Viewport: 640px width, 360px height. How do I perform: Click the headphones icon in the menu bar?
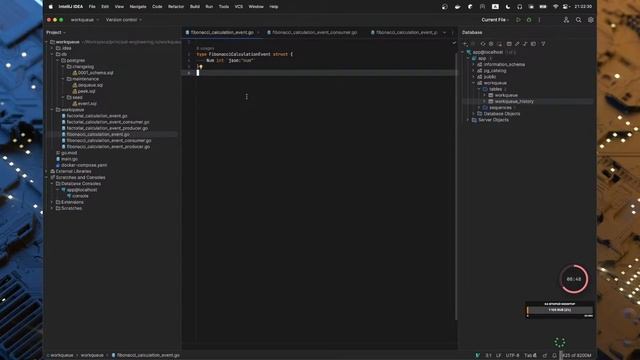(x=520, y=7)
